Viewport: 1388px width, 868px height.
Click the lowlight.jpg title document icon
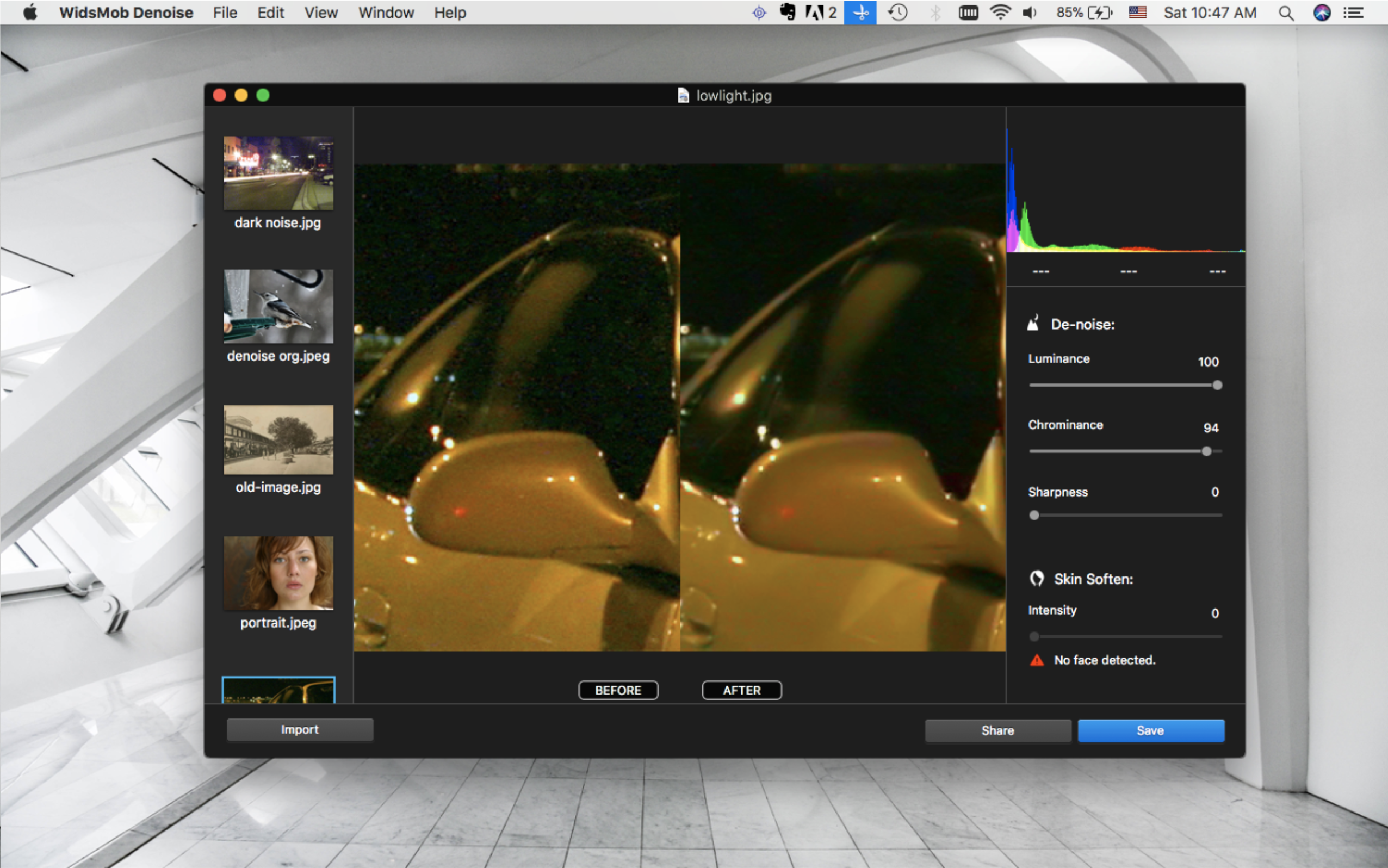[683, 95]
